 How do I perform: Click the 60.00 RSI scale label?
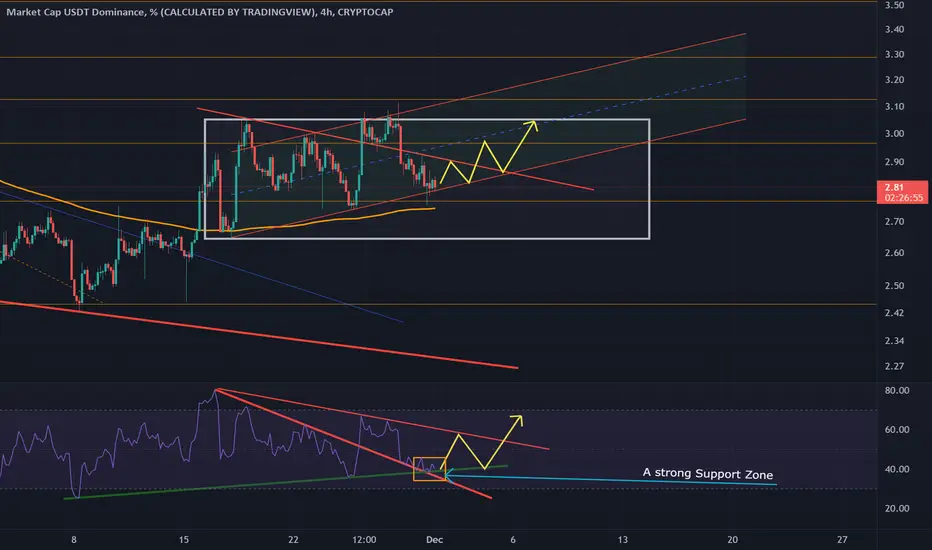click(x=897, y=429)
